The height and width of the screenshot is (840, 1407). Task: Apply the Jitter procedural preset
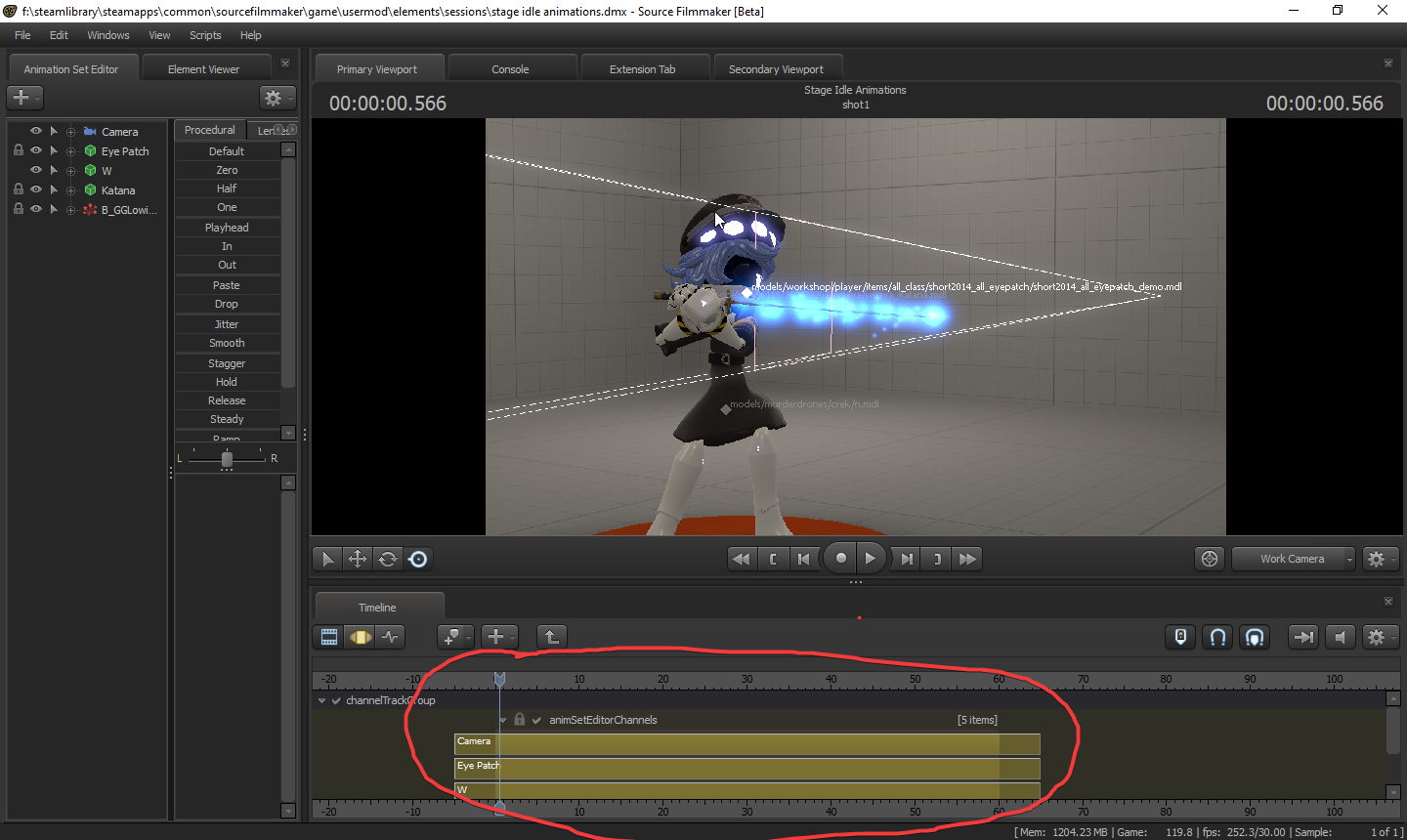click(x=227, y=324)
